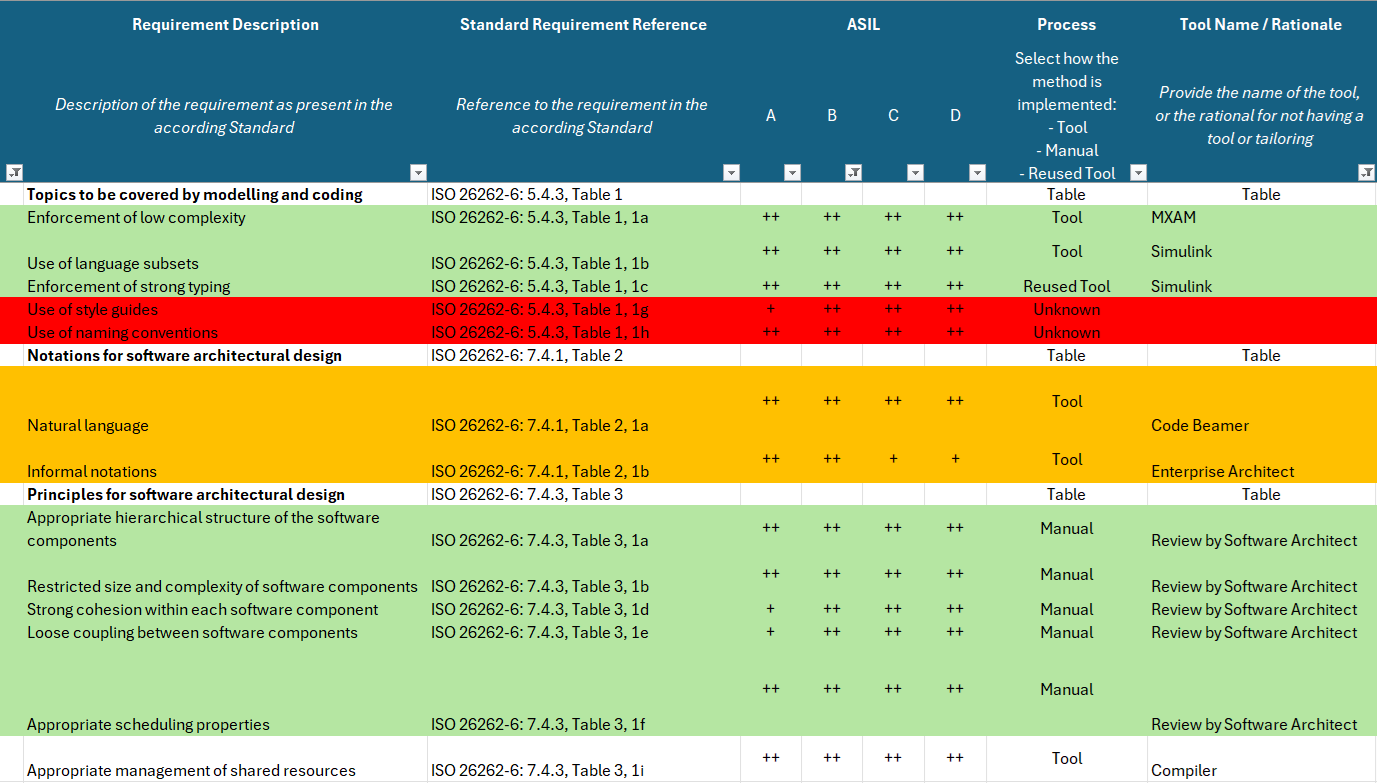Click the Unknown process cell for naming conventions
The width and height of the screenshot is (1377, 783).
[x=1066, y=333]
